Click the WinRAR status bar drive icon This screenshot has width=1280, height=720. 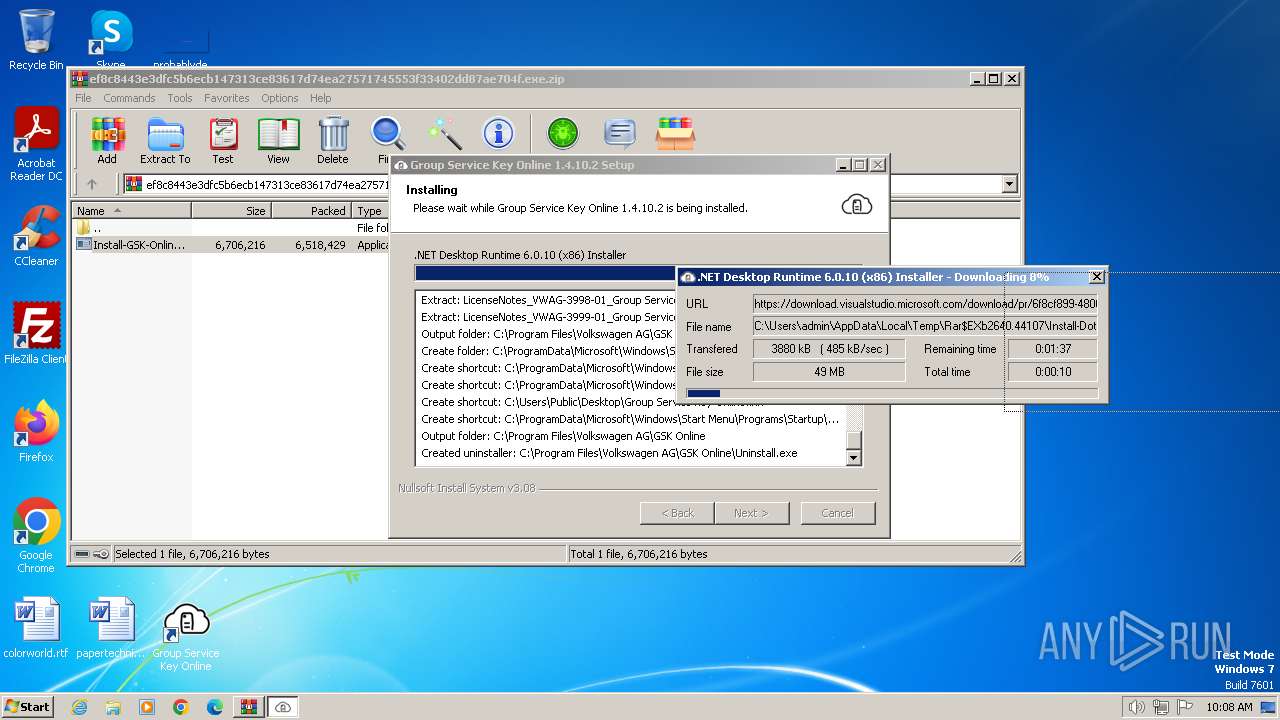(83, 554)
